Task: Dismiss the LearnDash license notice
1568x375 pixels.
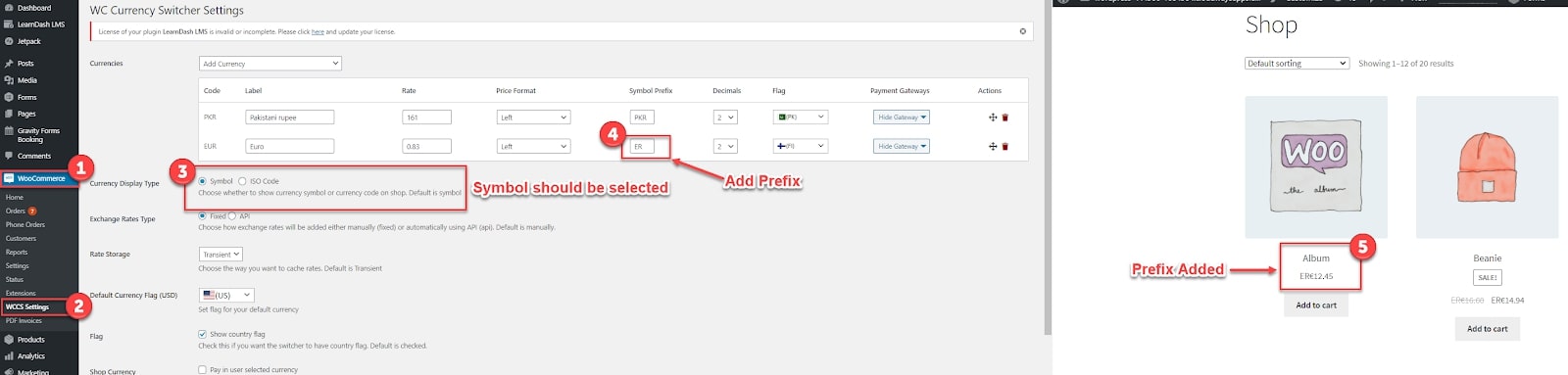Action: (x=1022, y=31)
